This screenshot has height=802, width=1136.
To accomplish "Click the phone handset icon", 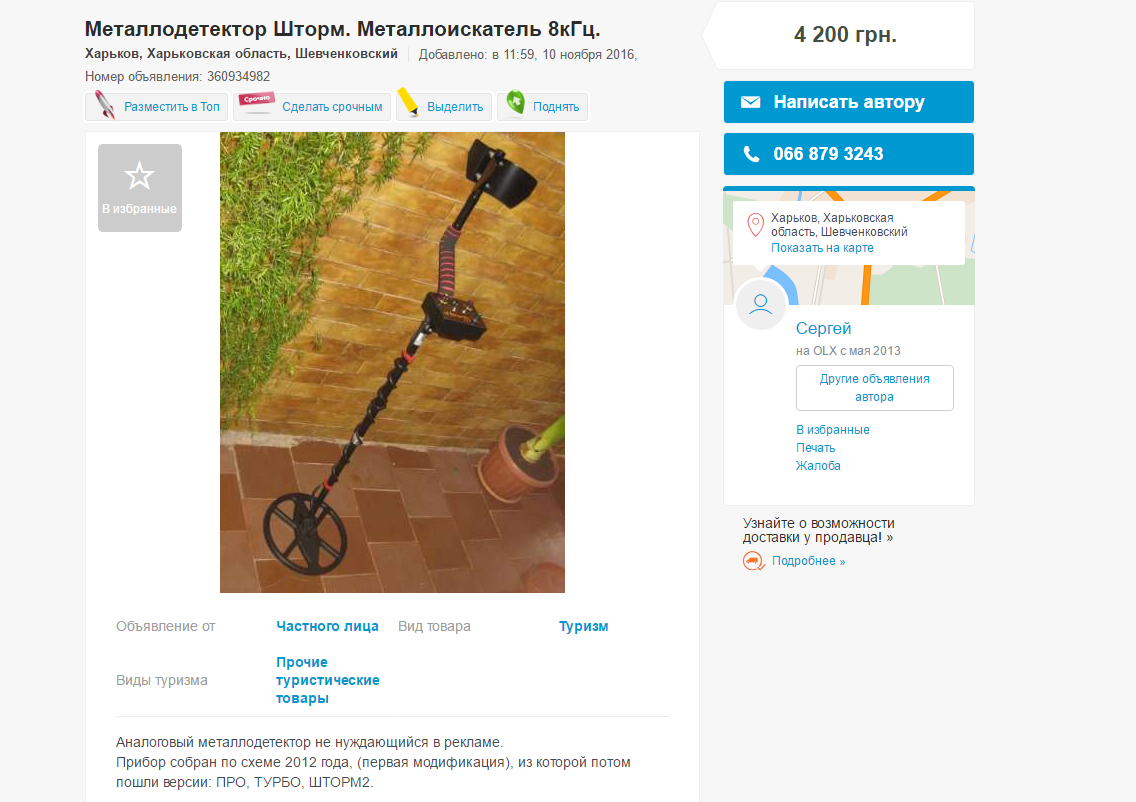I will (751, 154).
